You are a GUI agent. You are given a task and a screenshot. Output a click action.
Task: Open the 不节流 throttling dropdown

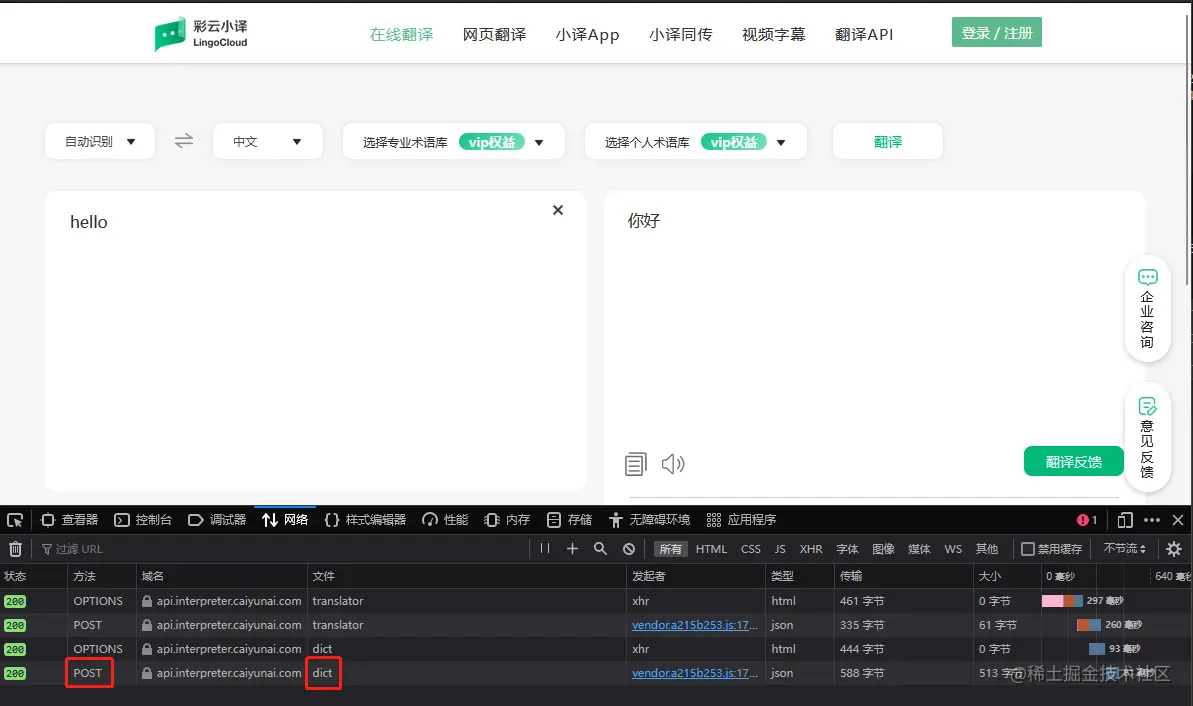(x=1122, y=548)
